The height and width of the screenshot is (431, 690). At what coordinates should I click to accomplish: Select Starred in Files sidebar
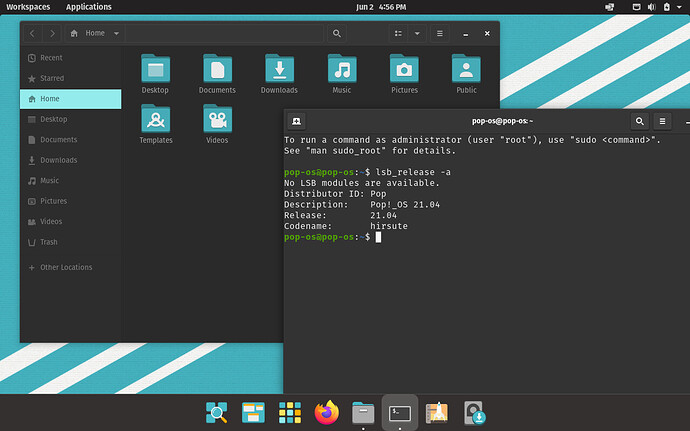(x=70, y=78)
